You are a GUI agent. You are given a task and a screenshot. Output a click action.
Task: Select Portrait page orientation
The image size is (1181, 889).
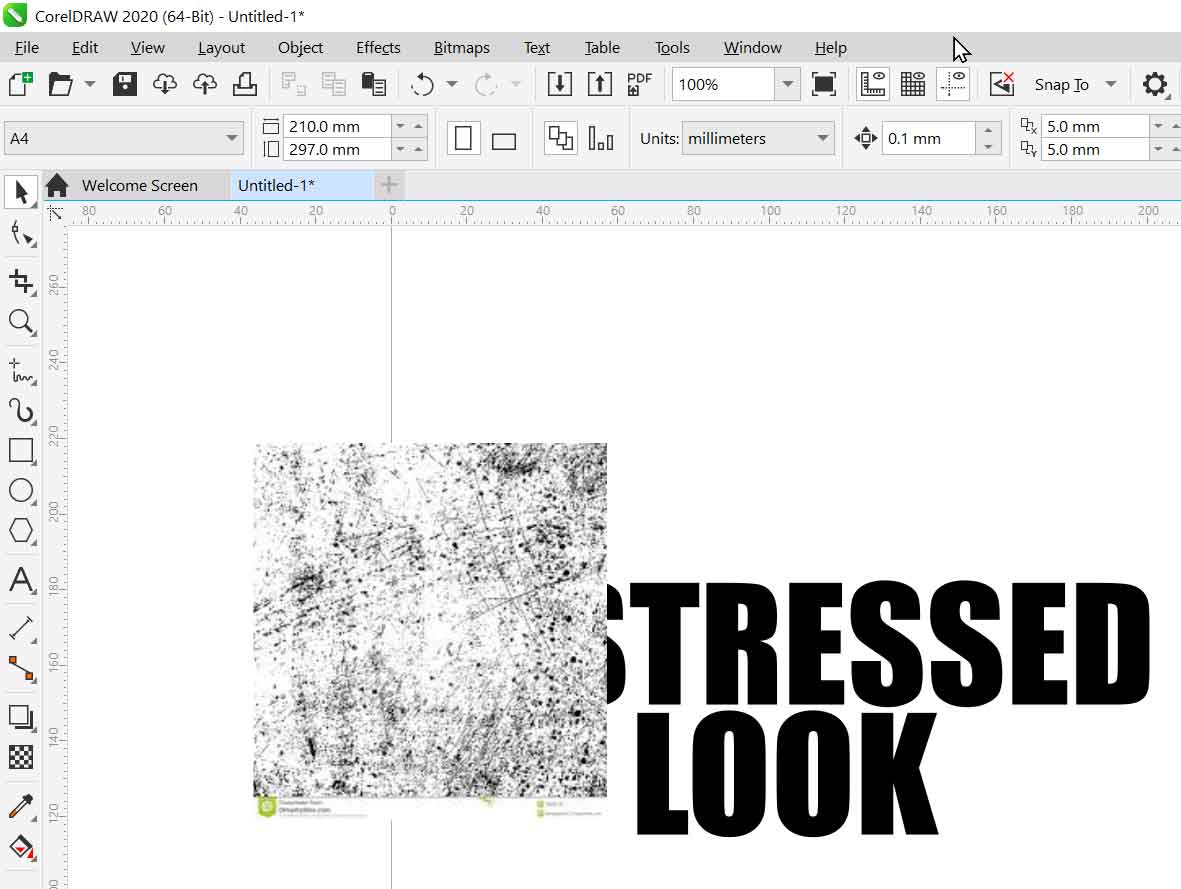tap(463, 139)
